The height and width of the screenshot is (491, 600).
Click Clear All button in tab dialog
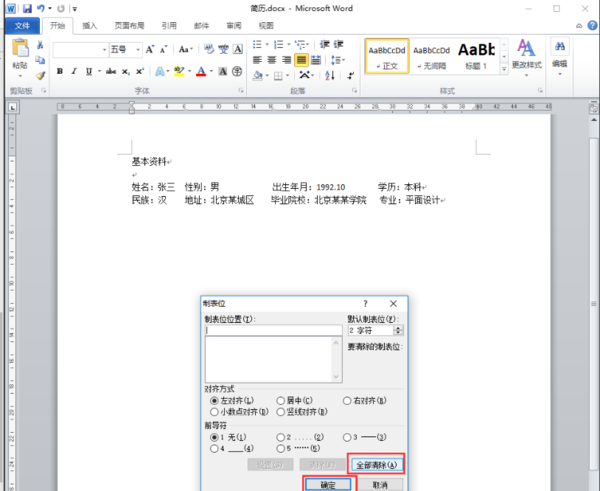click(376, 465)
